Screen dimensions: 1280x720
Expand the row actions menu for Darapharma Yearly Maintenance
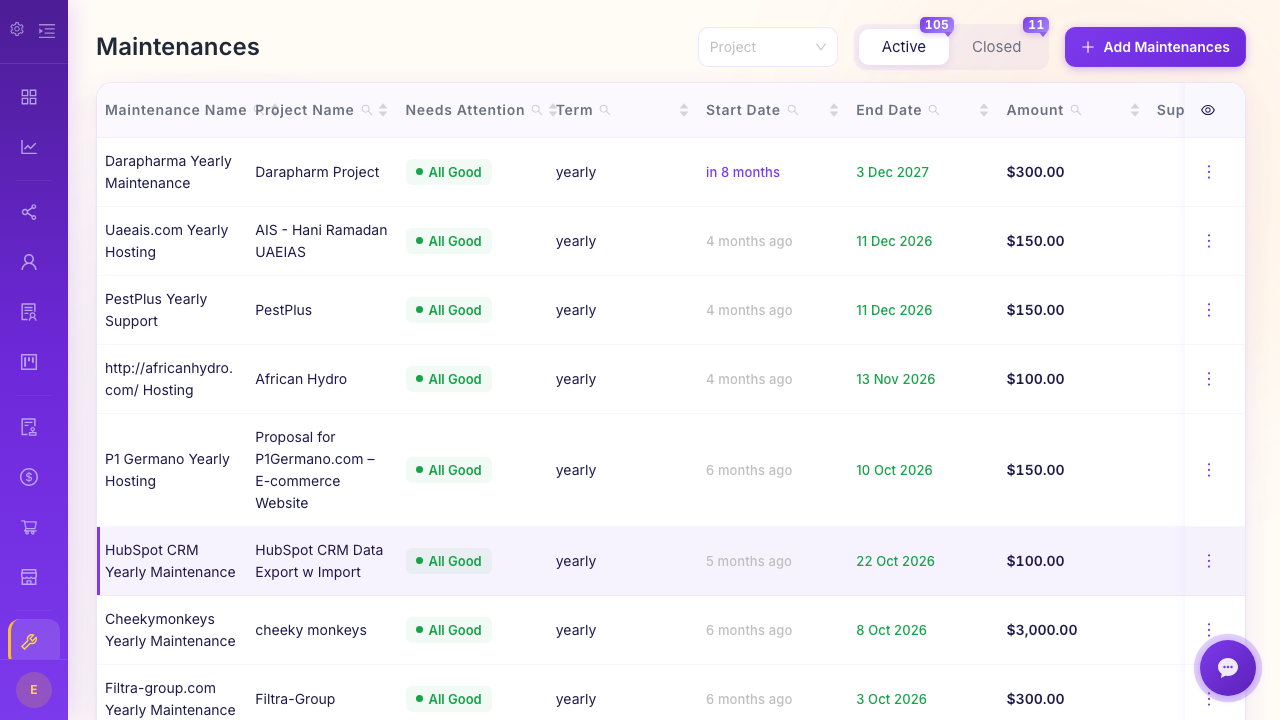[x=1208, y=172]
